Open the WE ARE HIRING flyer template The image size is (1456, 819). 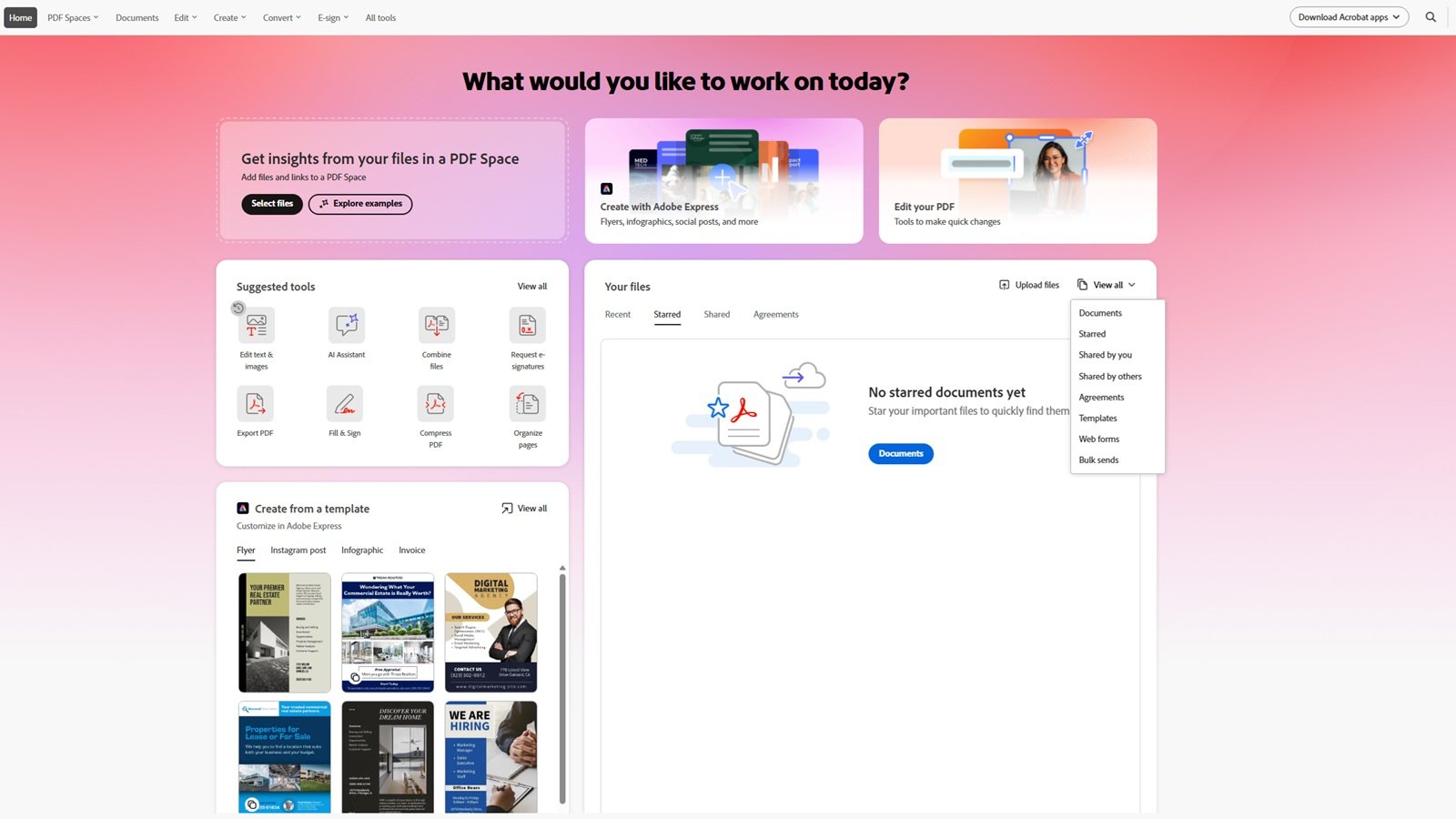pos(490,756)
